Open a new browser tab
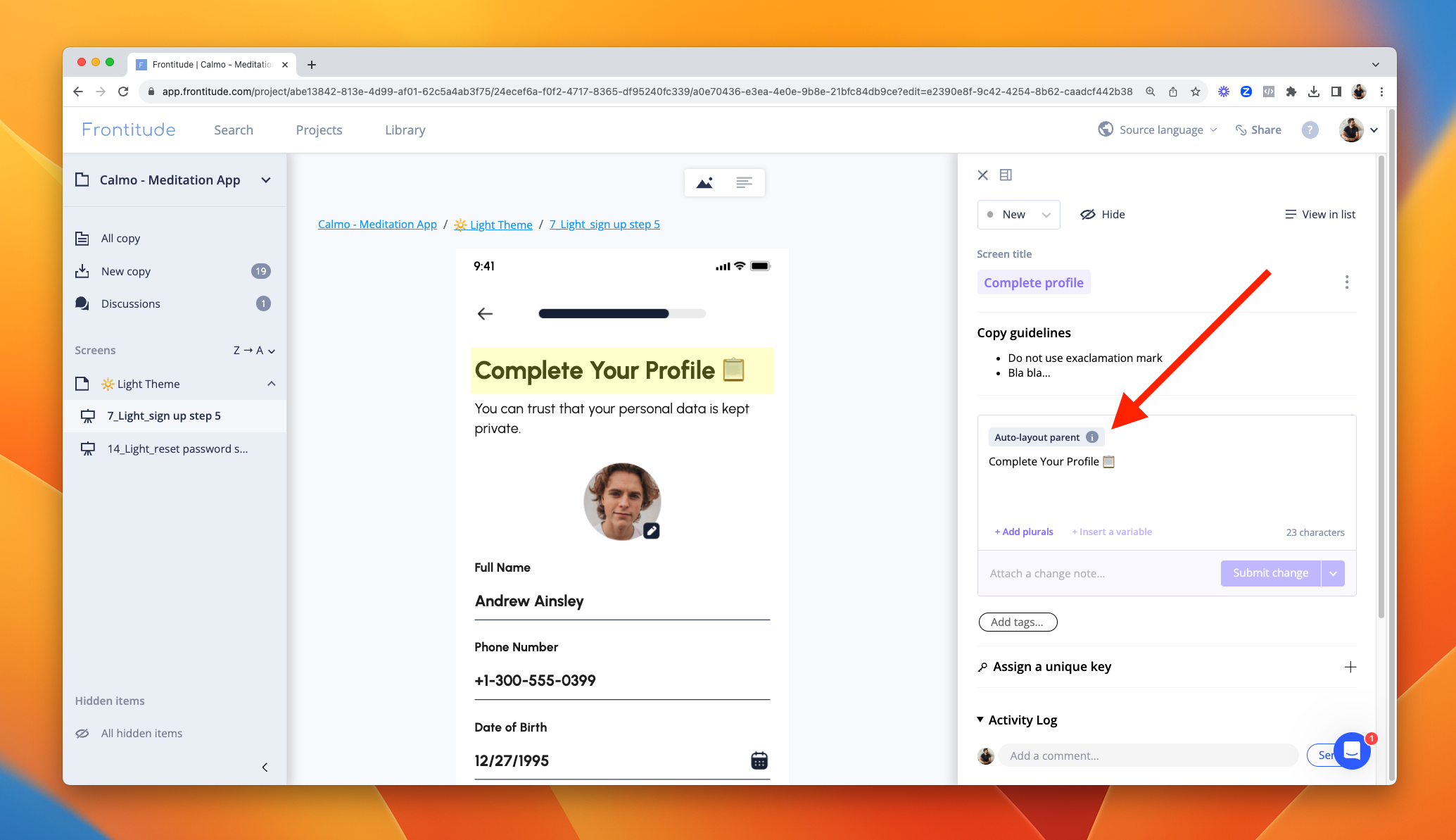Screen dimensions: 1456x840 tap(312, 65)
